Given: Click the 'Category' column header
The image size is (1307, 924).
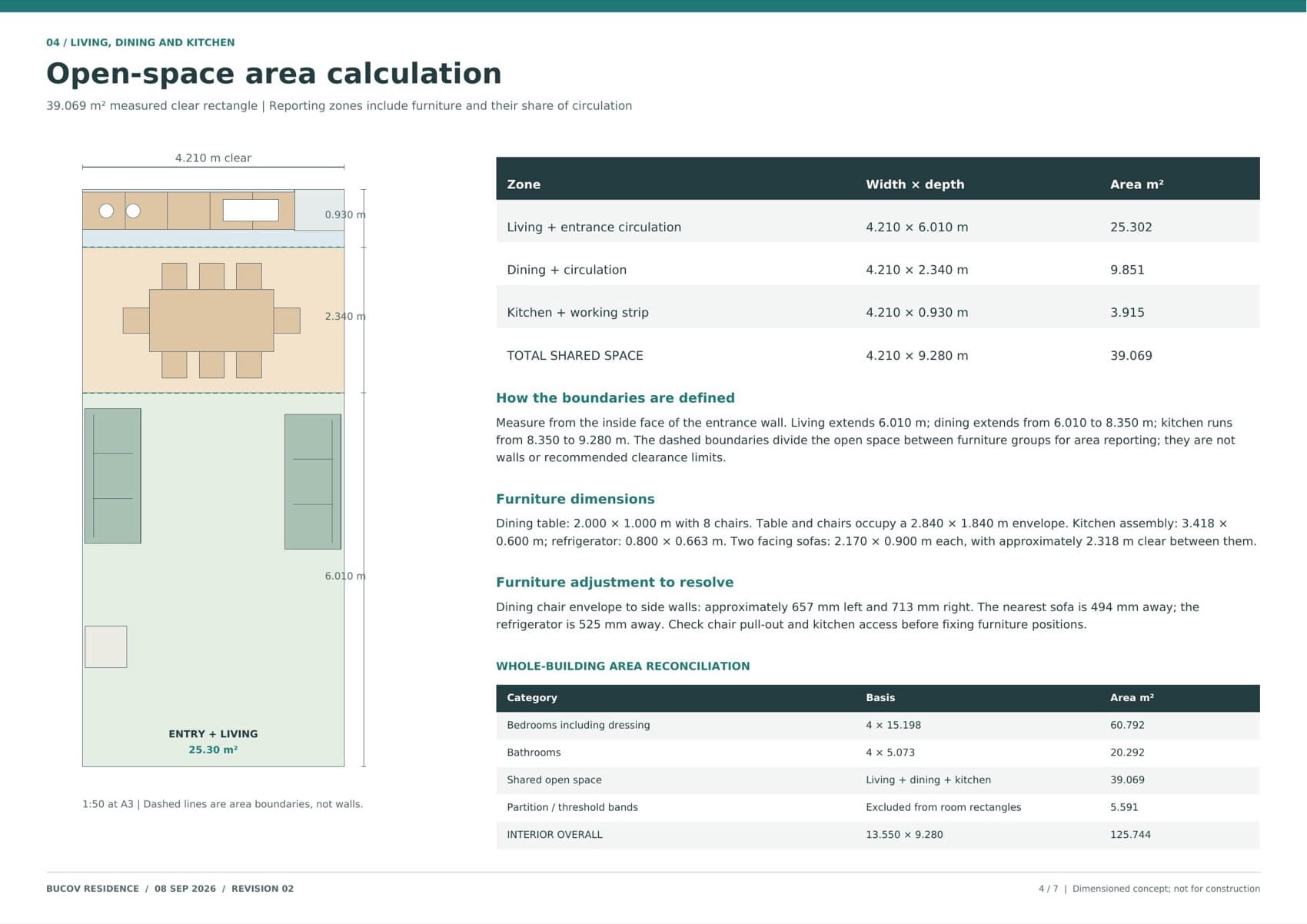Looking at the screenshot, I should [532, 697].
